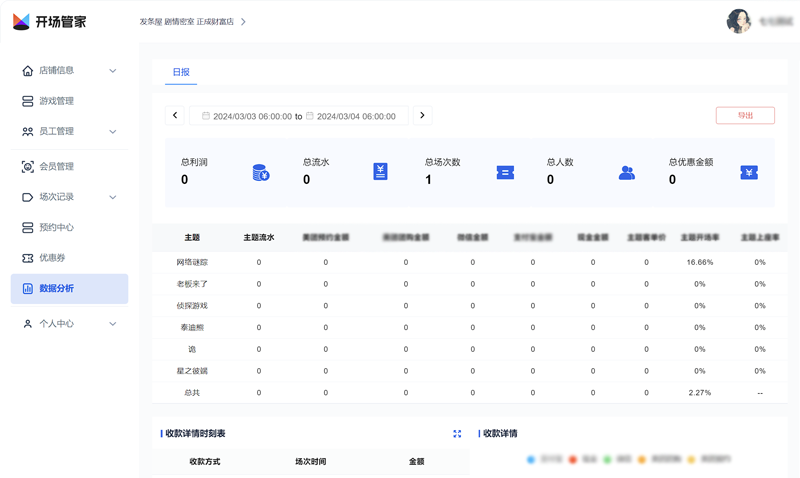Image resolution: width=800 pixels, height=478 pixels.
Task: Open 会员管理 menu item
Action: pos(69,166)
